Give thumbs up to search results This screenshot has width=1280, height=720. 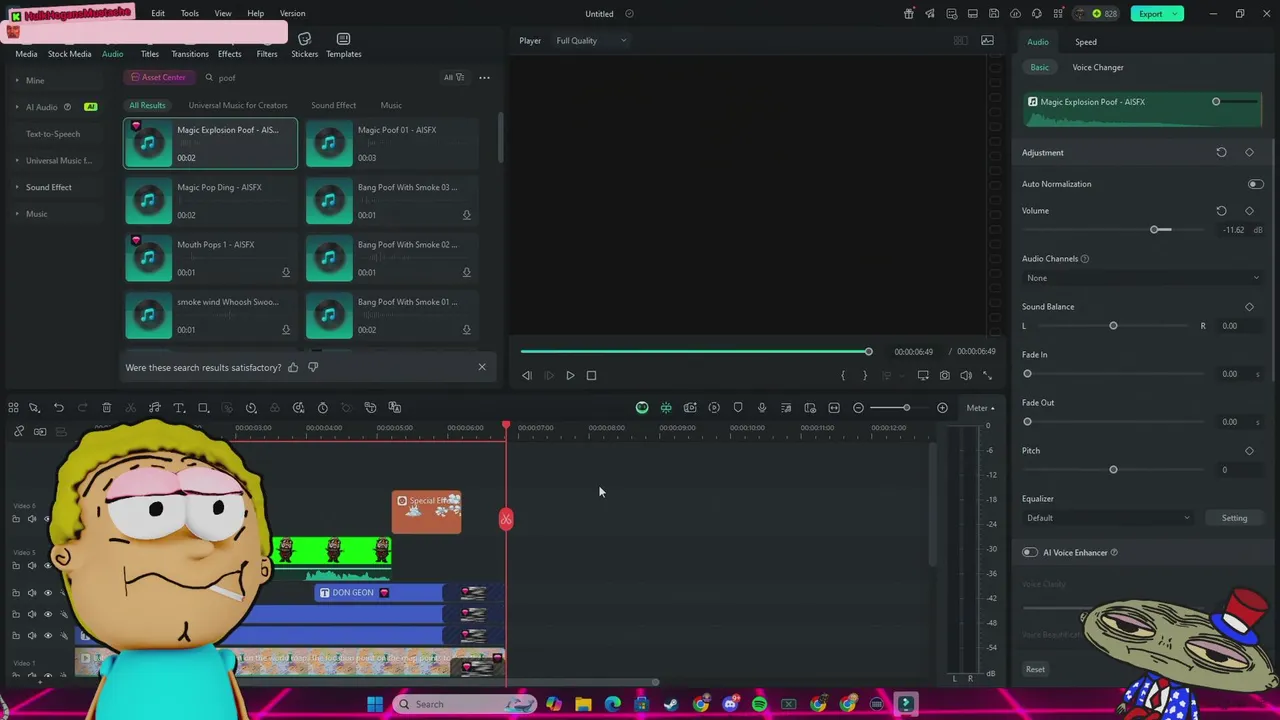coord(293,367)
